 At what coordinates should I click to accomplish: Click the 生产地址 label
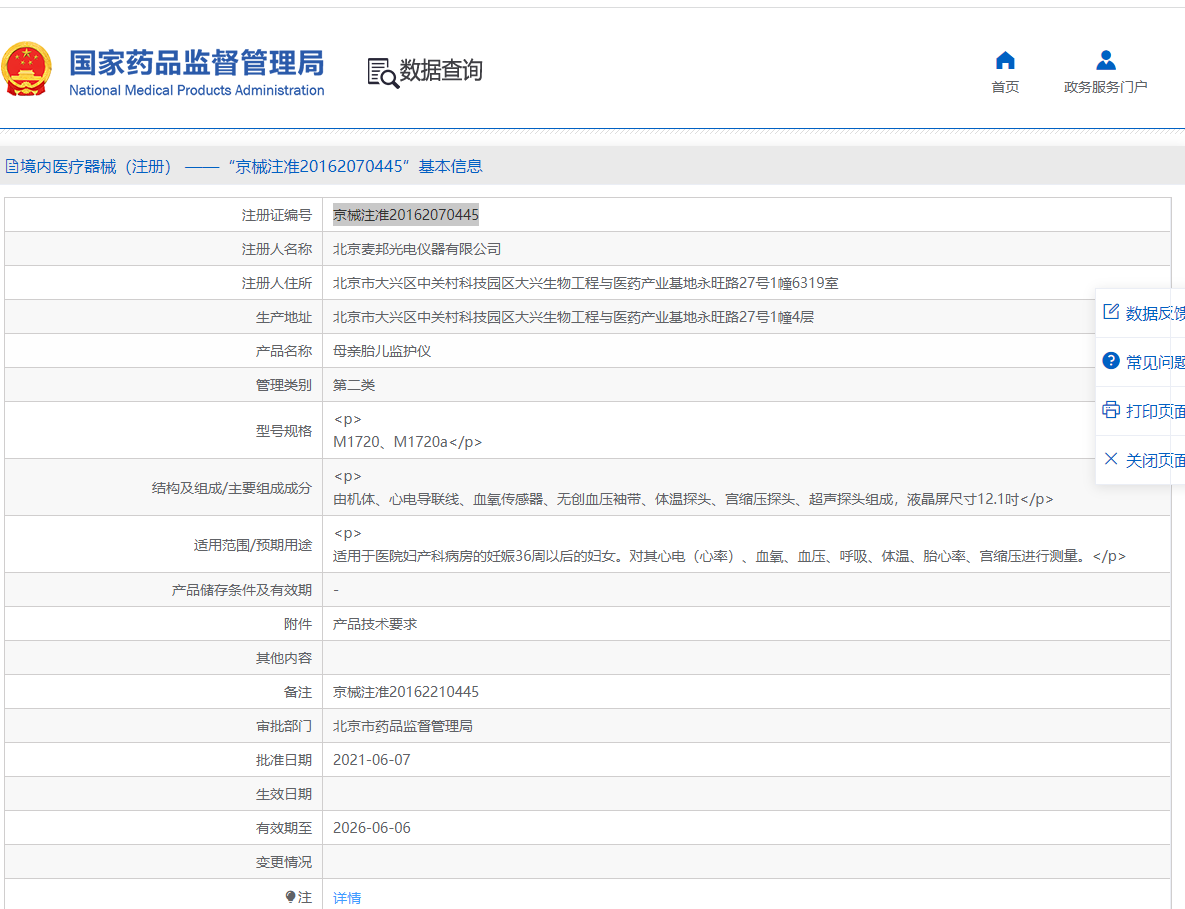click(x=283, y=317)
